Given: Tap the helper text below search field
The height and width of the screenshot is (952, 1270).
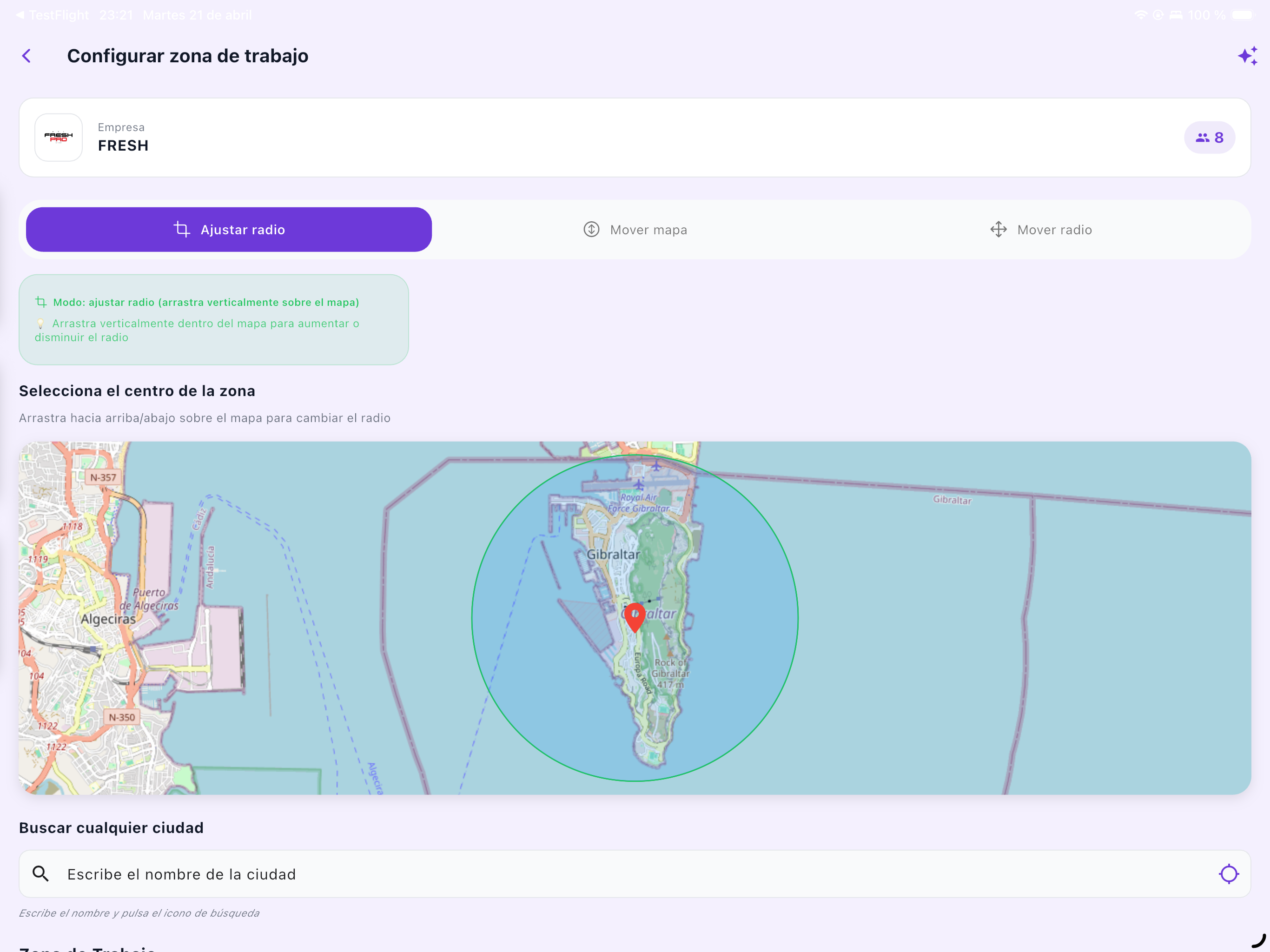Looking at the screenshot, I should click(x=139, y=913).
